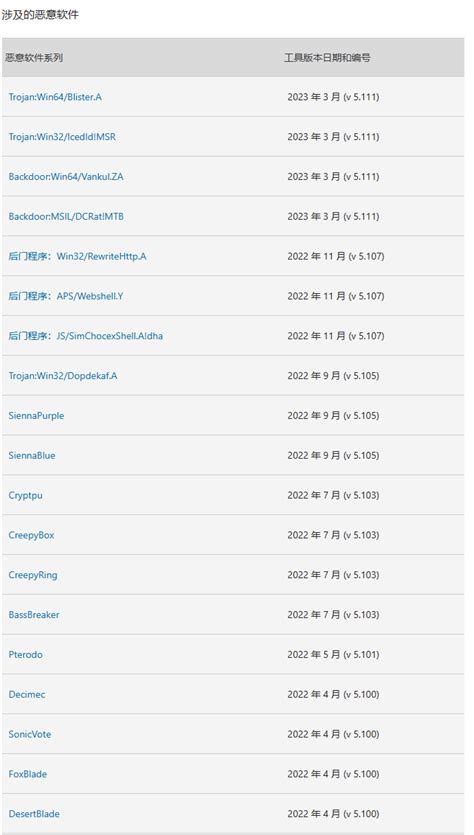Click the Backdoor:Win64/Vankul.ZA link
This screenshot has width=474, height=835.
click(x=66, y=176)
